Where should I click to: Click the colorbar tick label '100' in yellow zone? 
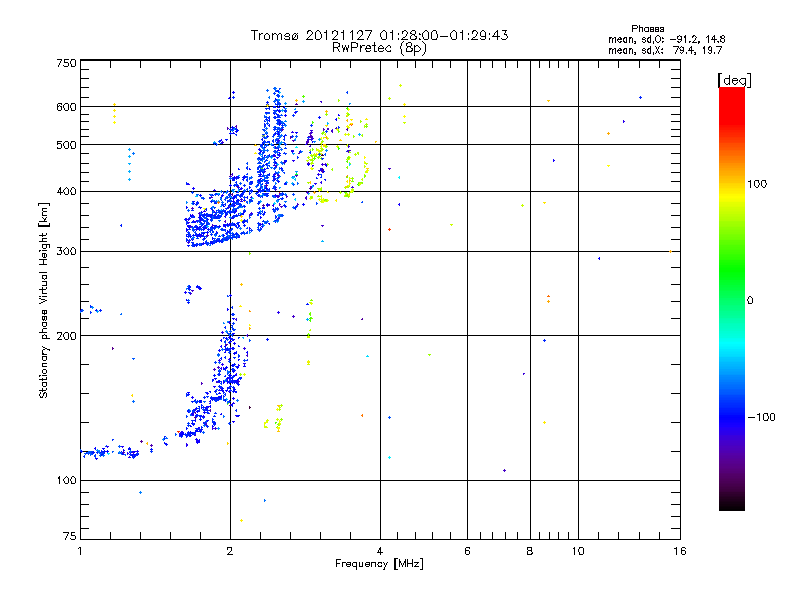click(x=757, y=184)
